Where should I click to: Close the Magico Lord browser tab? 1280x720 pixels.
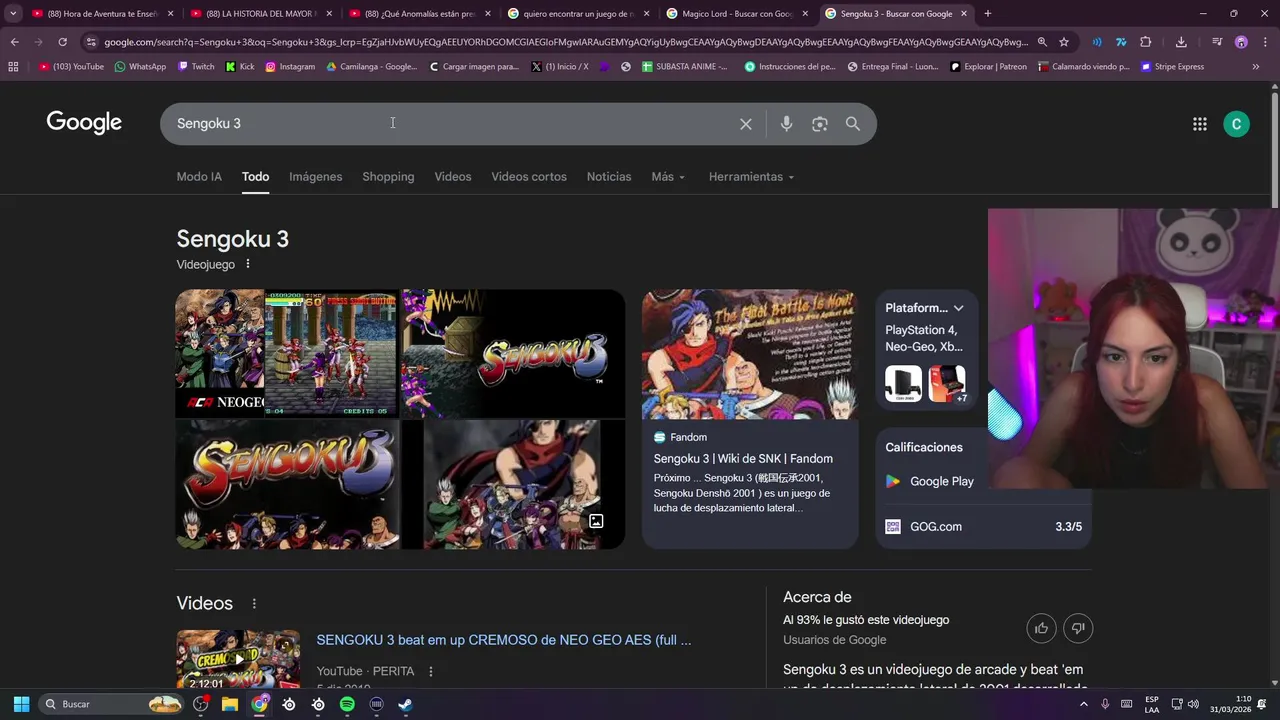(805, 14)
